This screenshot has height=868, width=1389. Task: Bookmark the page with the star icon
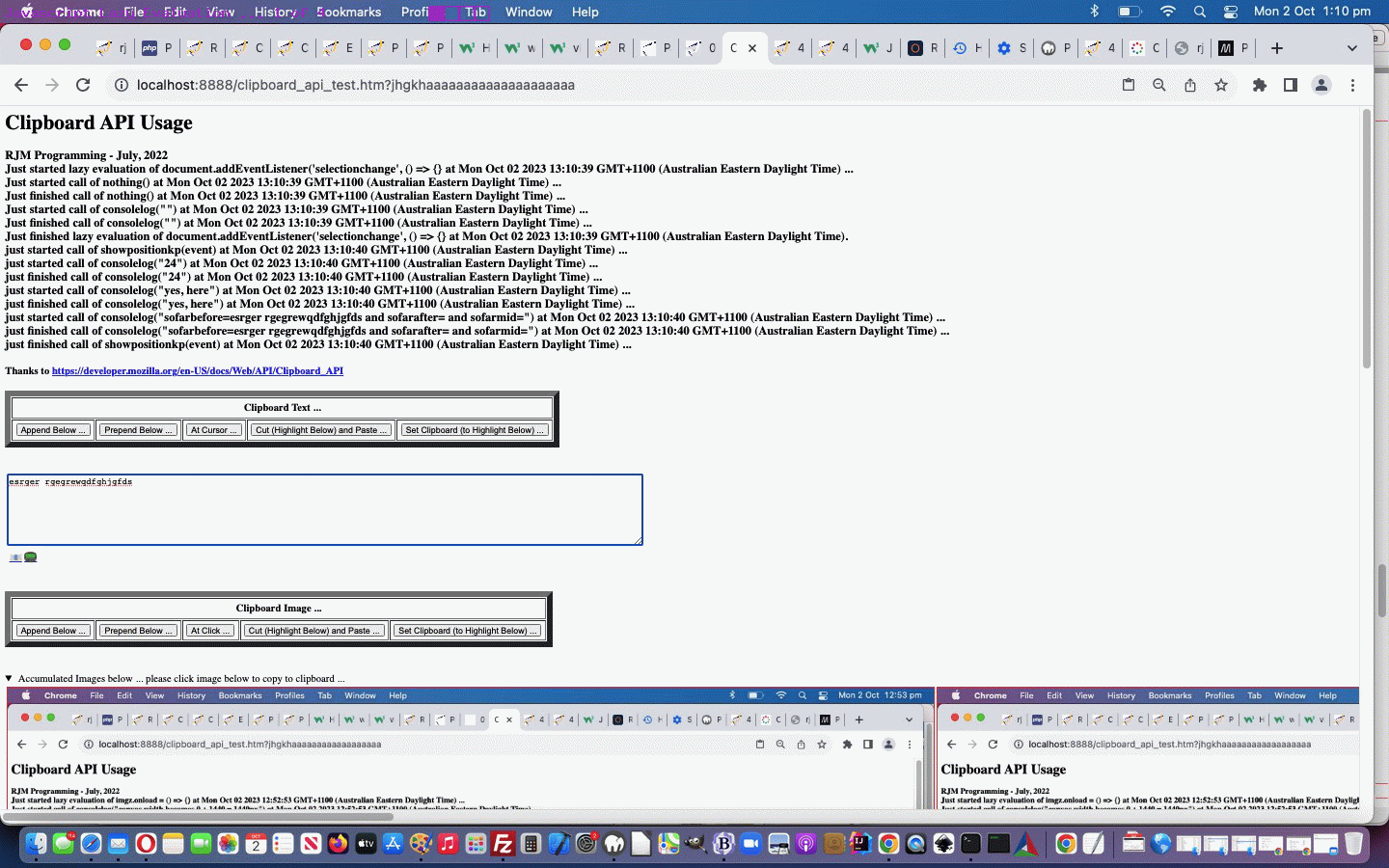pyautogui.click(x=1222, y=85)
